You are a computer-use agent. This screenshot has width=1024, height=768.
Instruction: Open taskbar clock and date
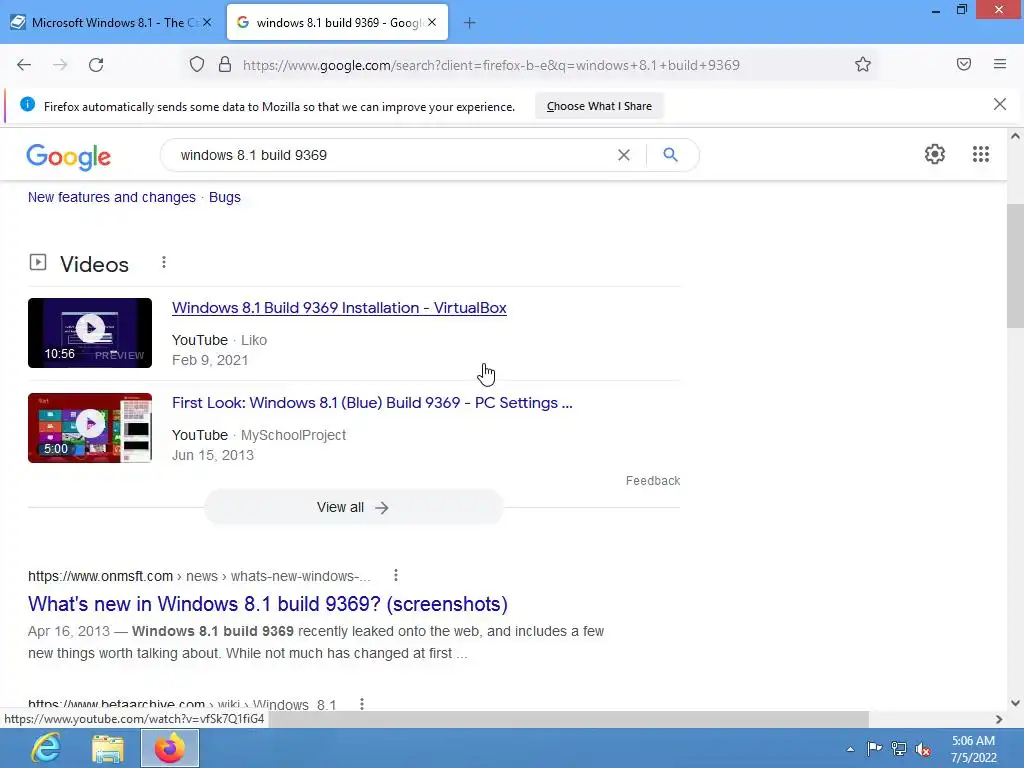click(x=973, y=749)
